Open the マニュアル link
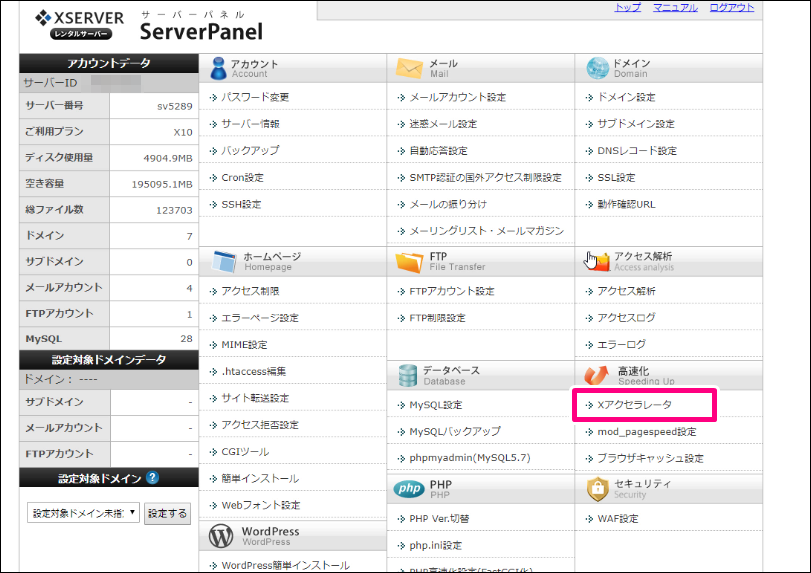Image resolution: width=811 pixels, height=573 pixels. click(675, 8)
